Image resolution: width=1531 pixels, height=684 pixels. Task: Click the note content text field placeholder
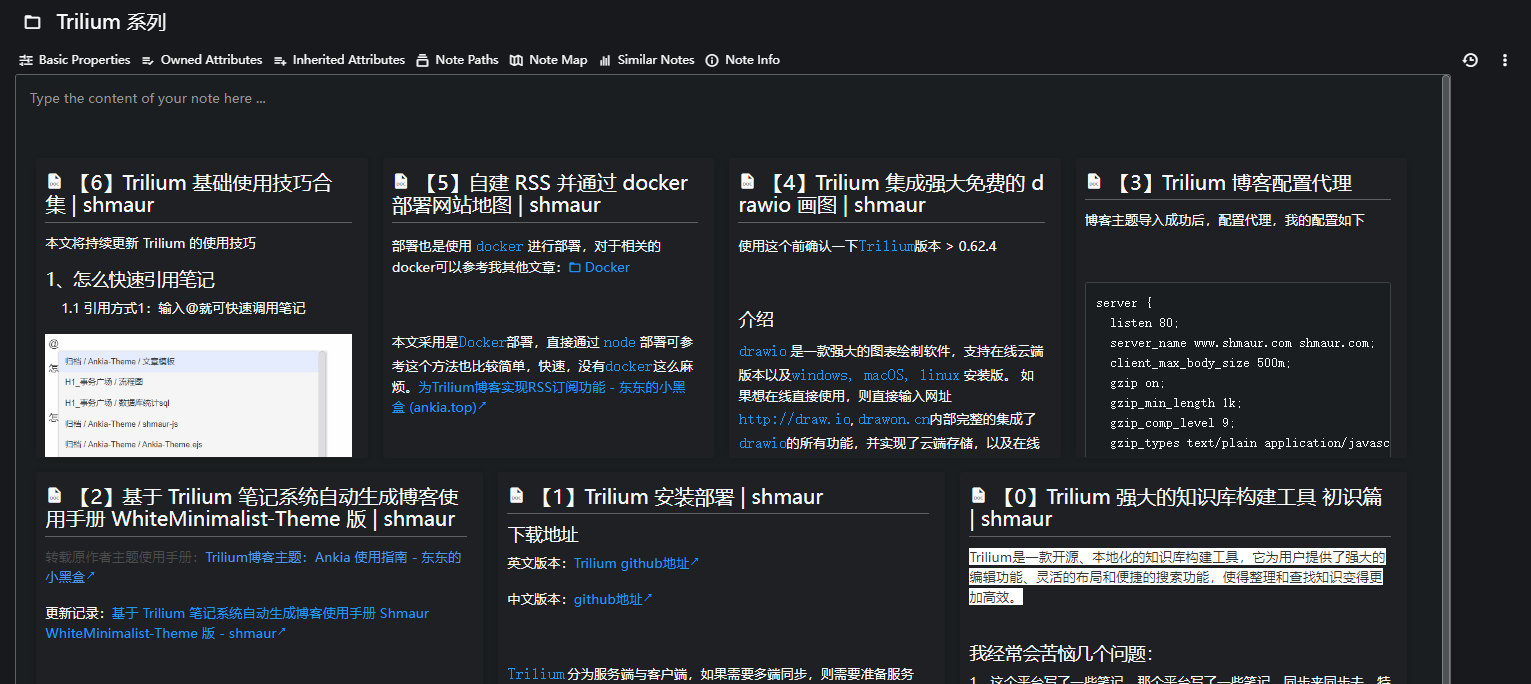click(148, 99)
